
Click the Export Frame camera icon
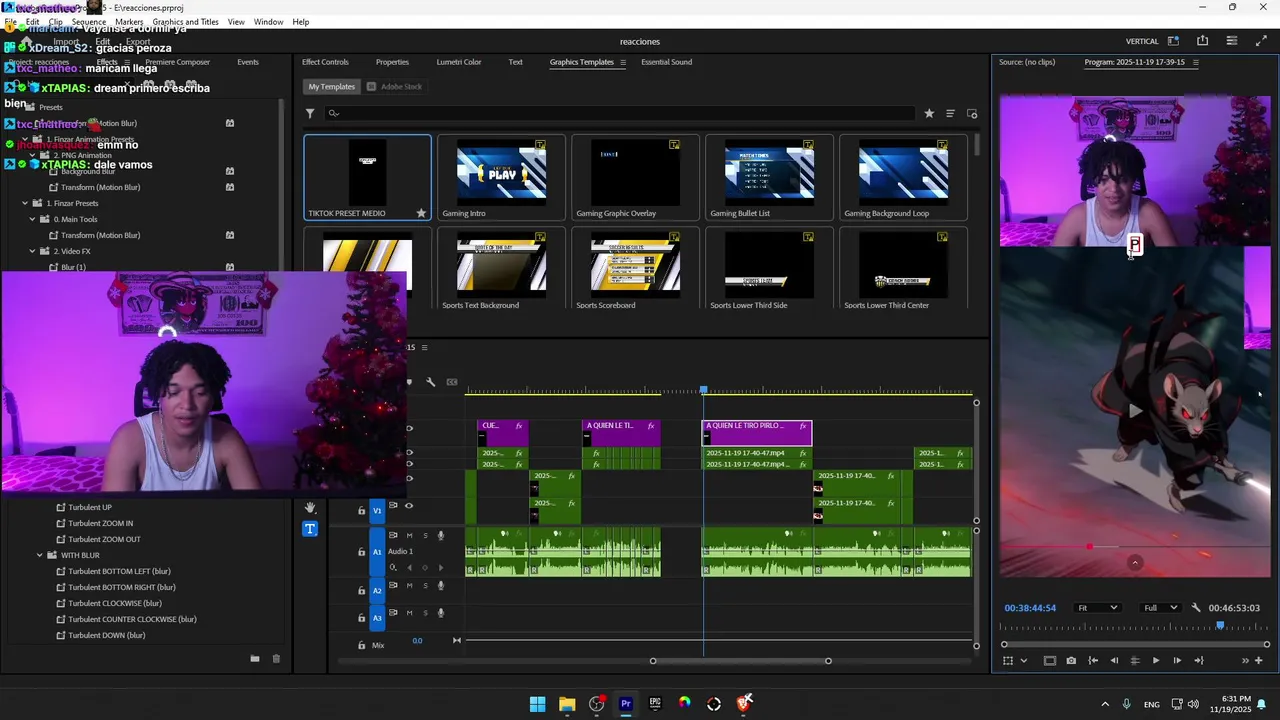click(x=1071, y=660)
